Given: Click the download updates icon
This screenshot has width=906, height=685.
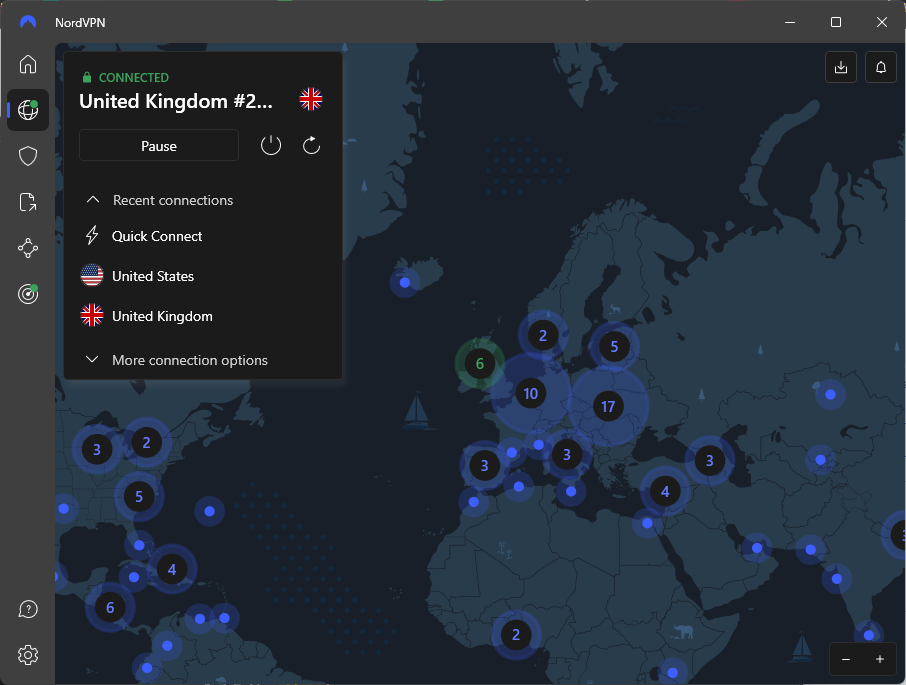Looking at the screenshot, I should pos(841,67).
